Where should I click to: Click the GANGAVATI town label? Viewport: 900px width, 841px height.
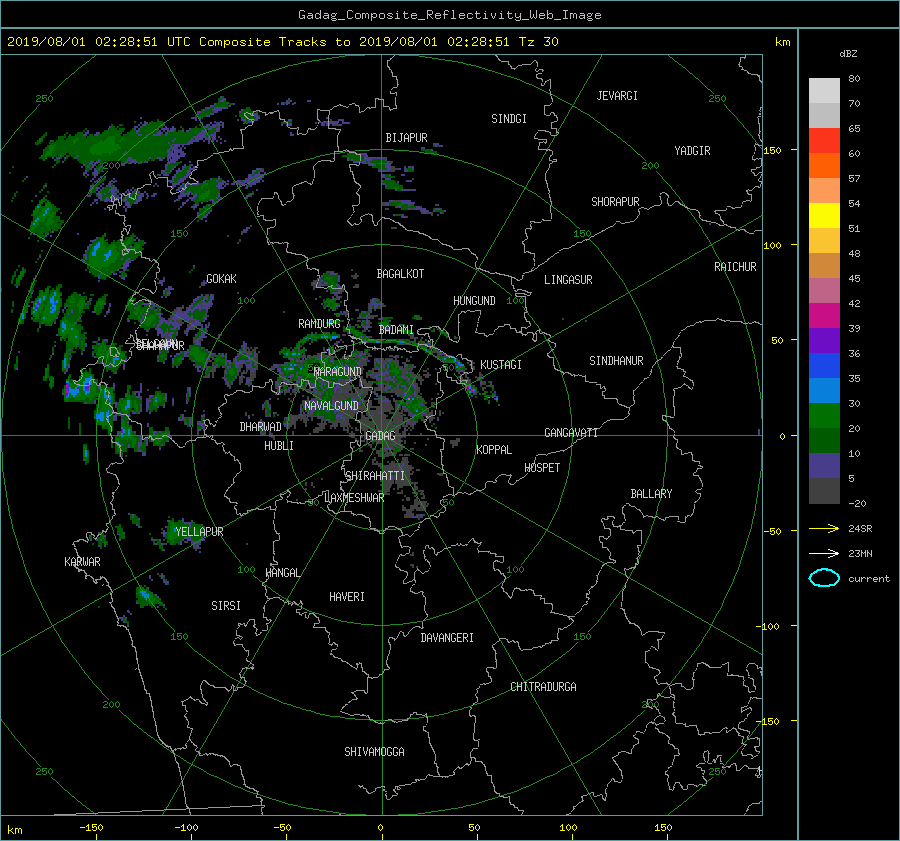tap(571, 433)
